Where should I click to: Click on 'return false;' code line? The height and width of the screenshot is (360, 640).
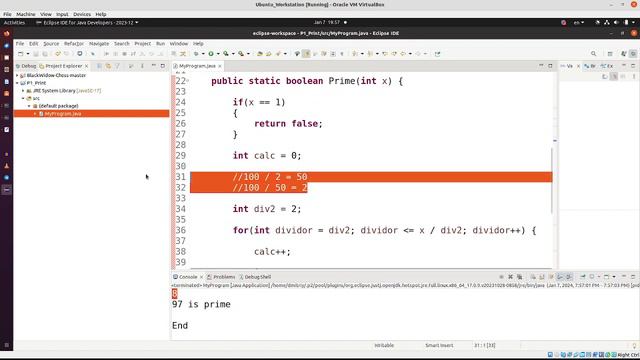[288, 124]
